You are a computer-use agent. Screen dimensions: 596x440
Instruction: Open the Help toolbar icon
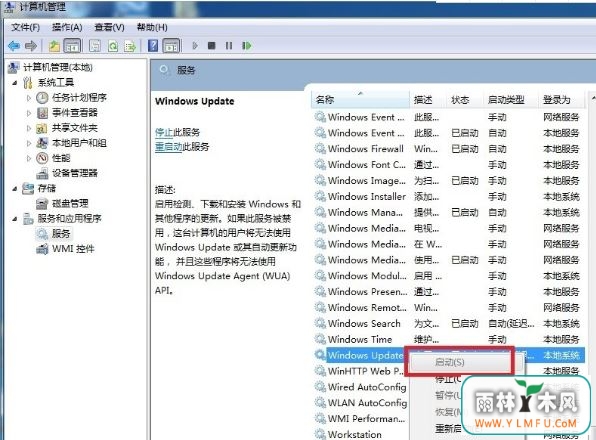[153, 46]
